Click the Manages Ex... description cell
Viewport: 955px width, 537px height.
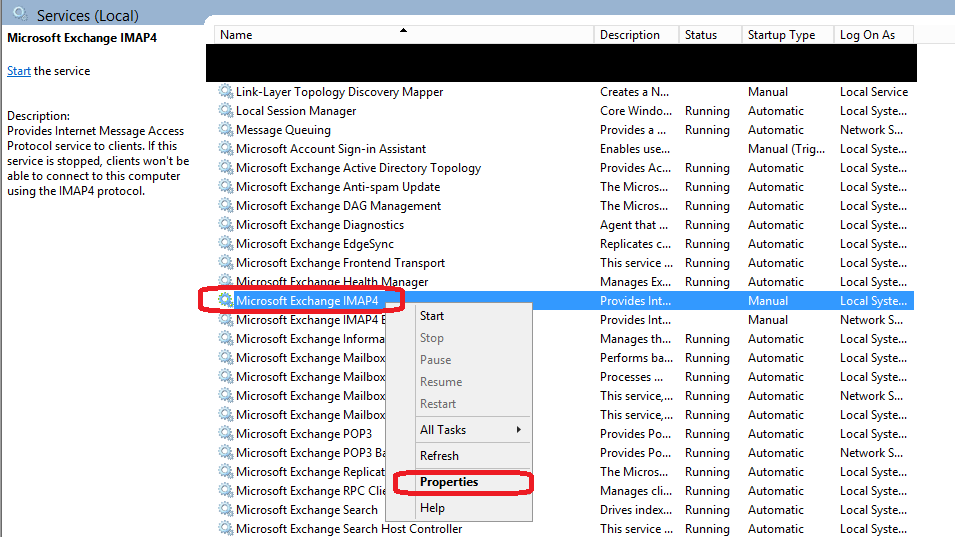[635, 281]
